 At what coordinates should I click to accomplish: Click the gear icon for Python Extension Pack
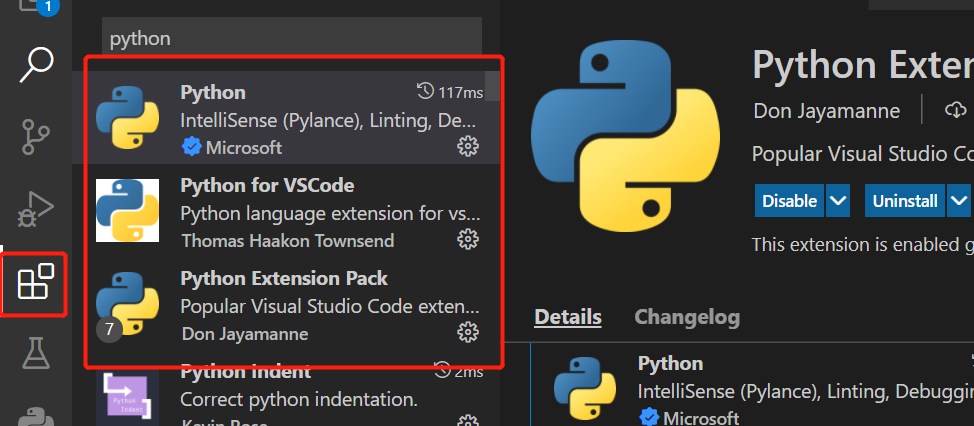(x=468, y=332)
